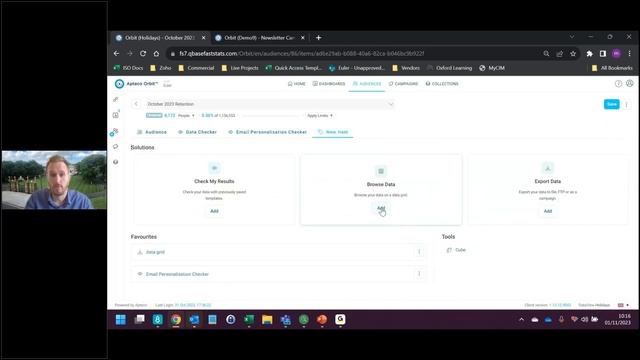Close the Orbit (Holidays) browser tab
Screen dimensions: 640x360
click(x=204, y=38)
